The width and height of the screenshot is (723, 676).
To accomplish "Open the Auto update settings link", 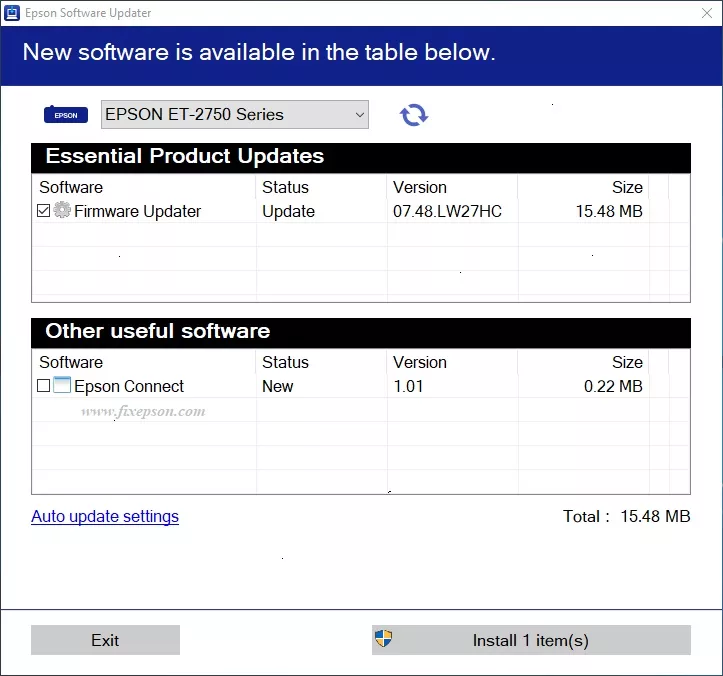I will tap(105, 517).
